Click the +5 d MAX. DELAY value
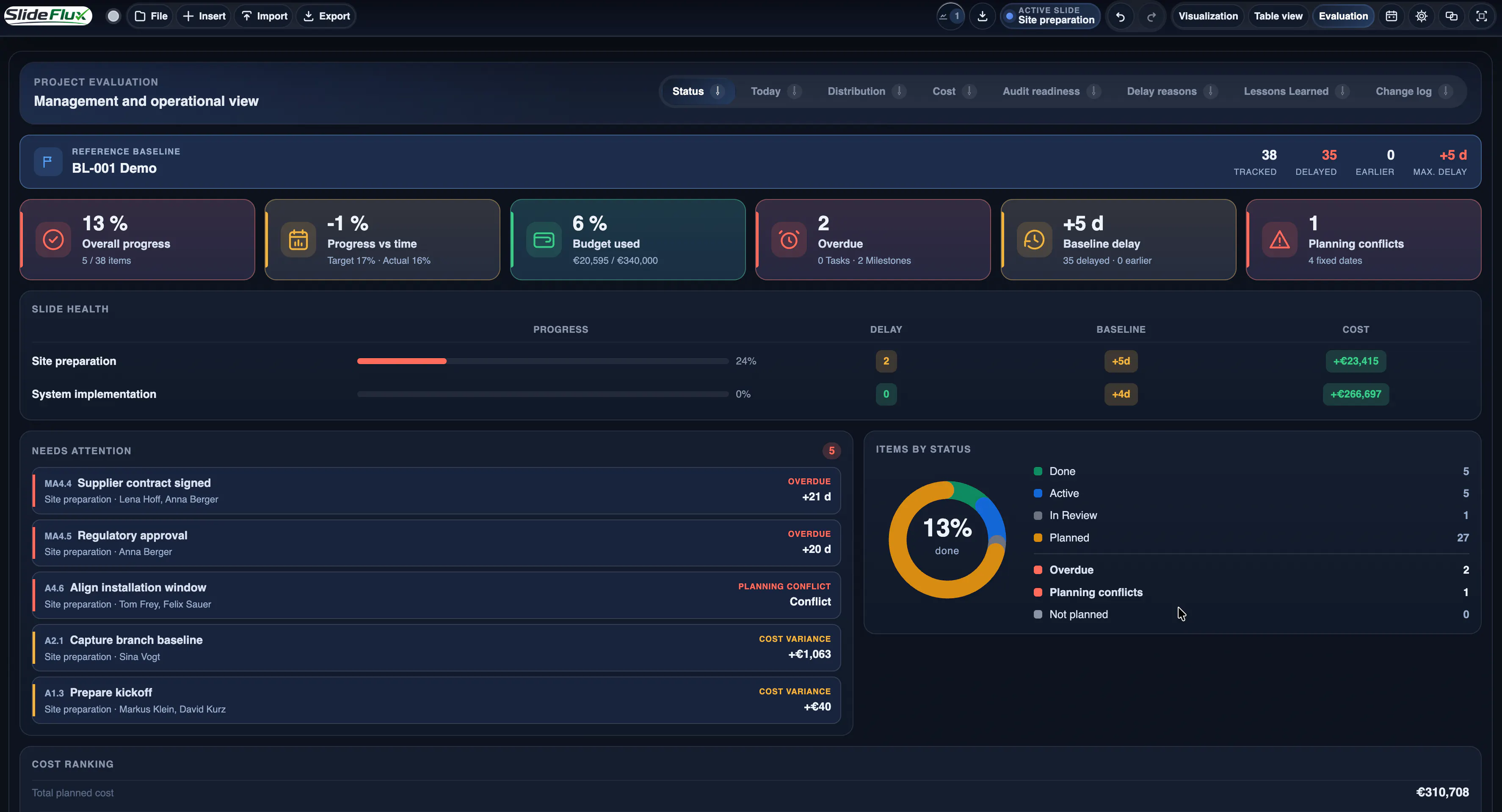 pyautogui.click(x=1440, y=162)
